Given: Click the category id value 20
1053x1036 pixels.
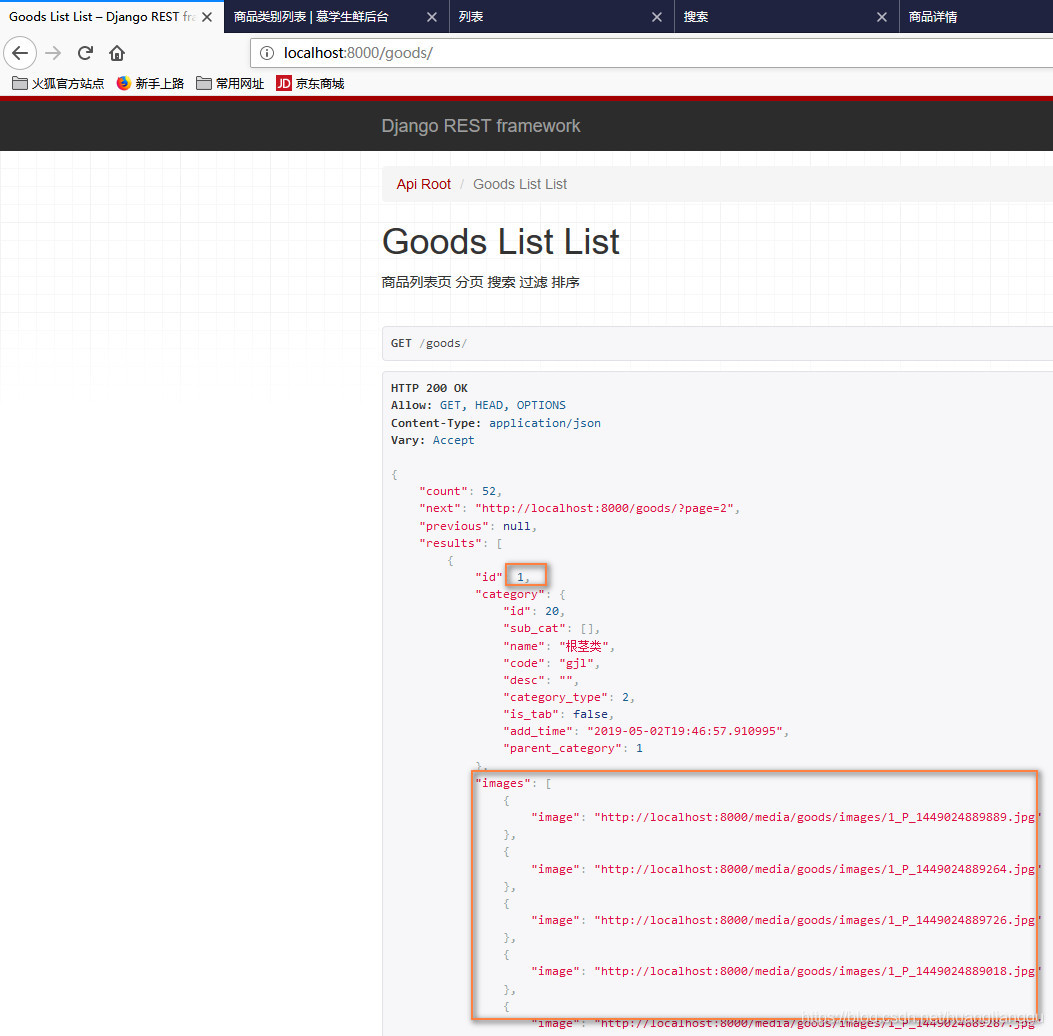Looking at the screenshot, I should click(x=552, y=611).
